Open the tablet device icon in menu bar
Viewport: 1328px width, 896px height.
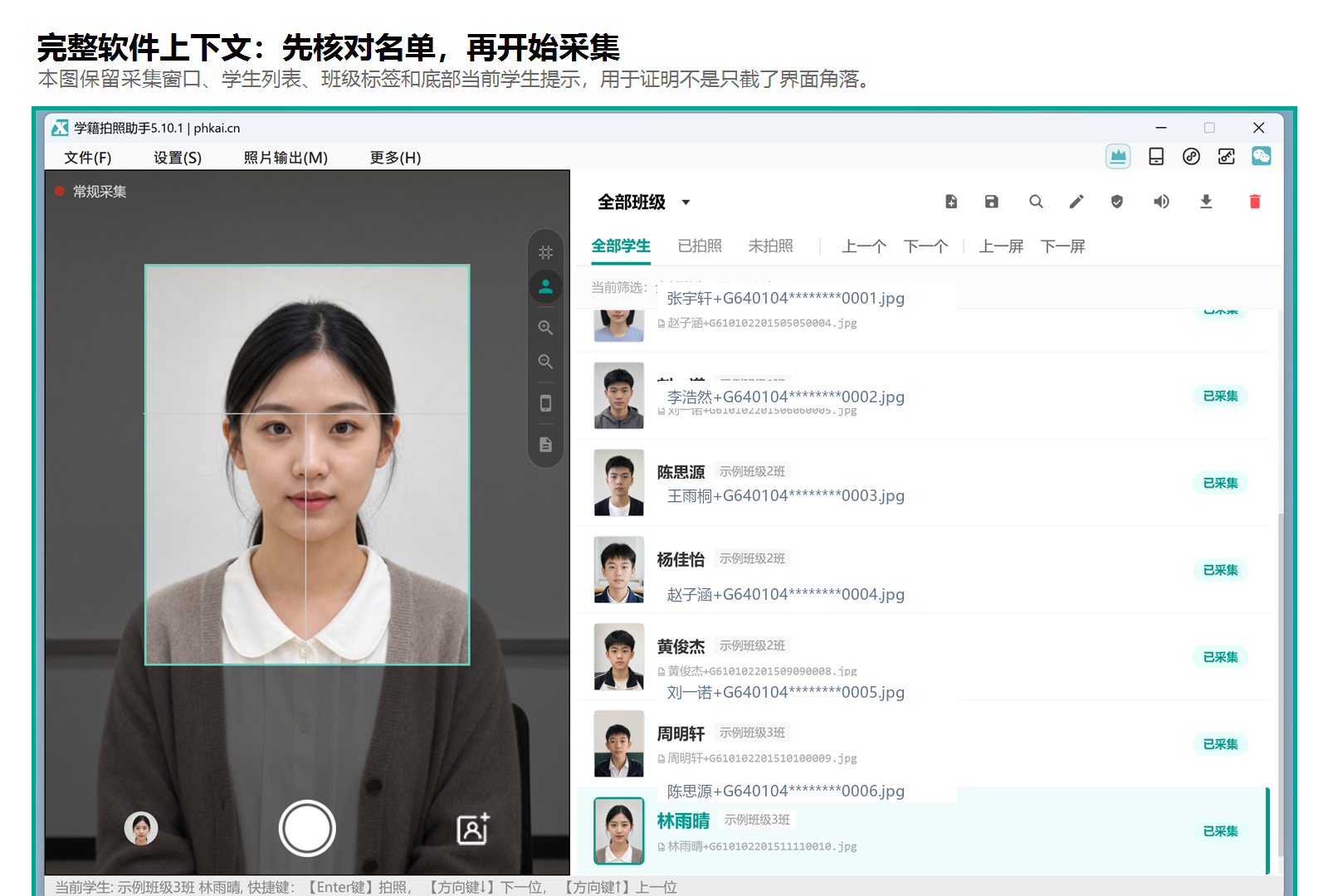(1155, 156)
